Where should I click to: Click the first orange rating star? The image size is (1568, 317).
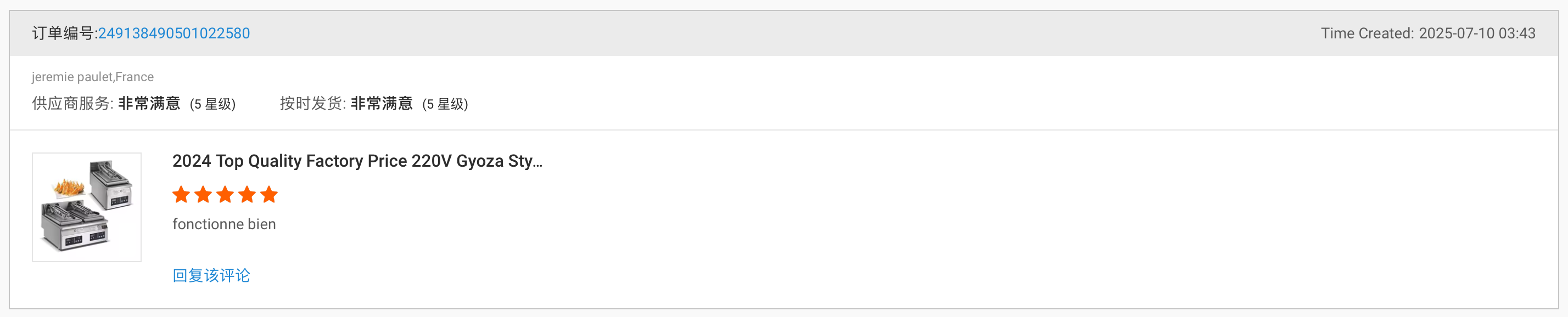tap(181, 195)
